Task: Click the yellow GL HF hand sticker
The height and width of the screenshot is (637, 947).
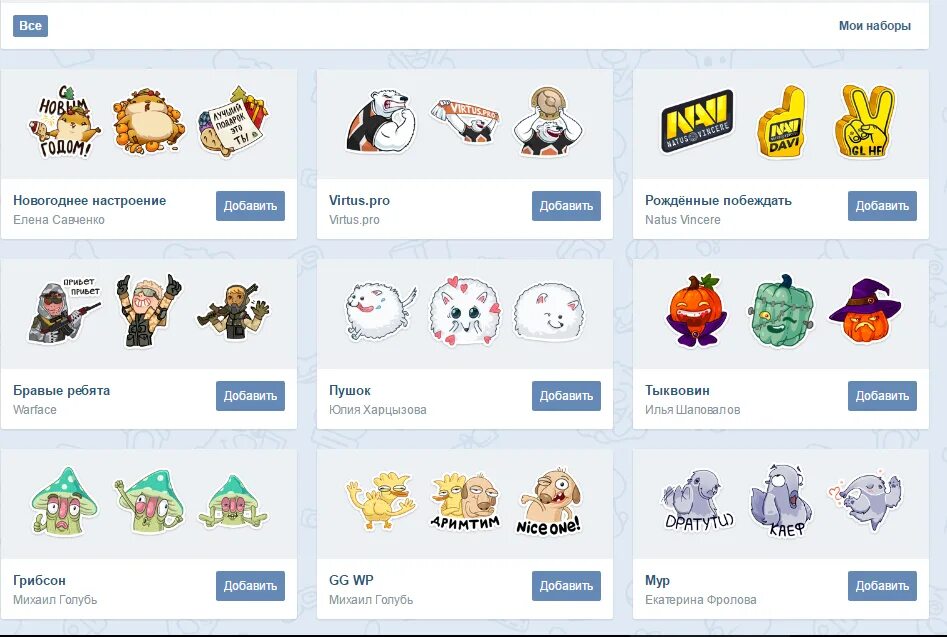Action: point(864,122)
